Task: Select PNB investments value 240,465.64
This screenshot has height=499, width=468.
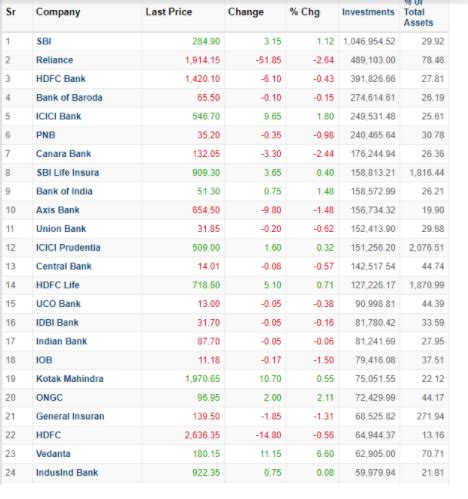Action: (373, 135)
